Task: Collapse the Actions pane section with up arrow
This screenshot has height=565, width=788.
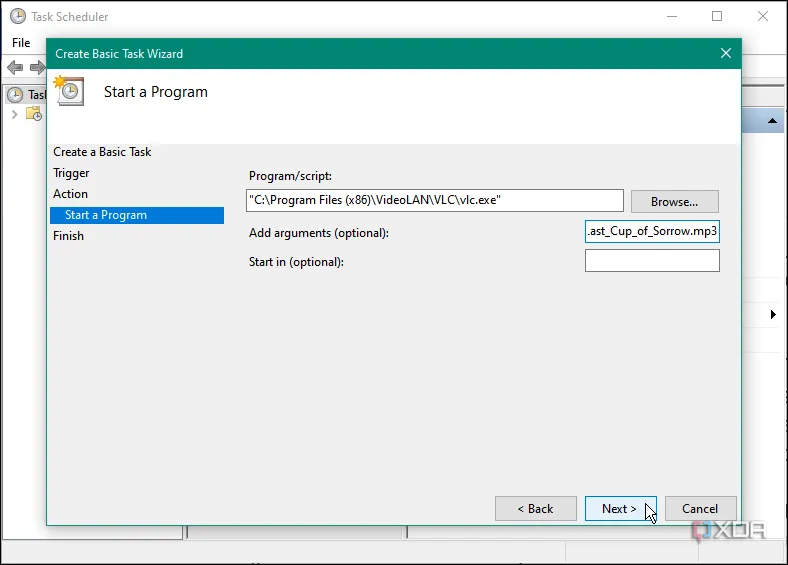Action: pyautogui.click(x=773, y=121)
